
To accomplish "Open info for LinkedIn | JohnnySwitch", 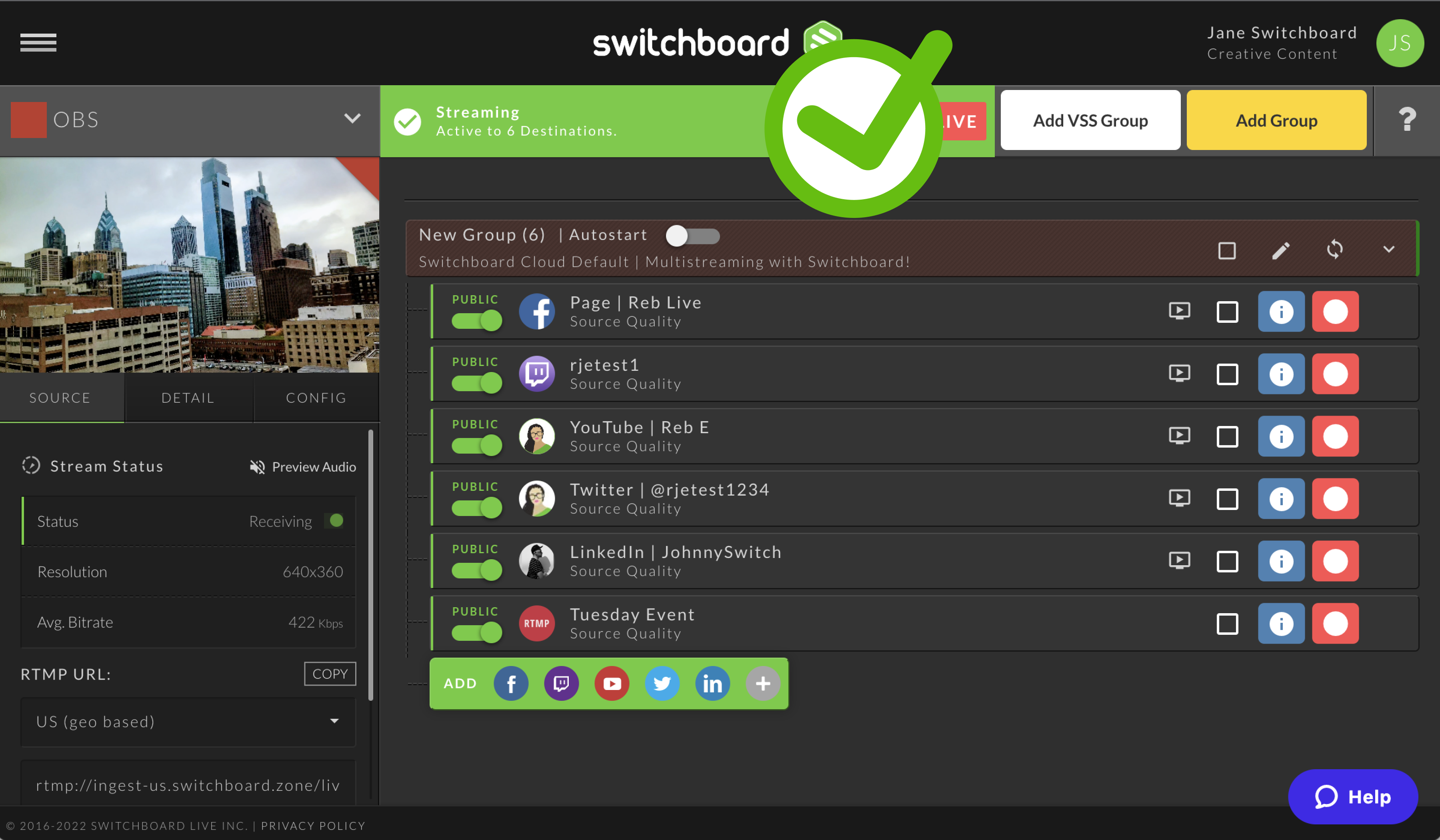I will (1281, 560).
